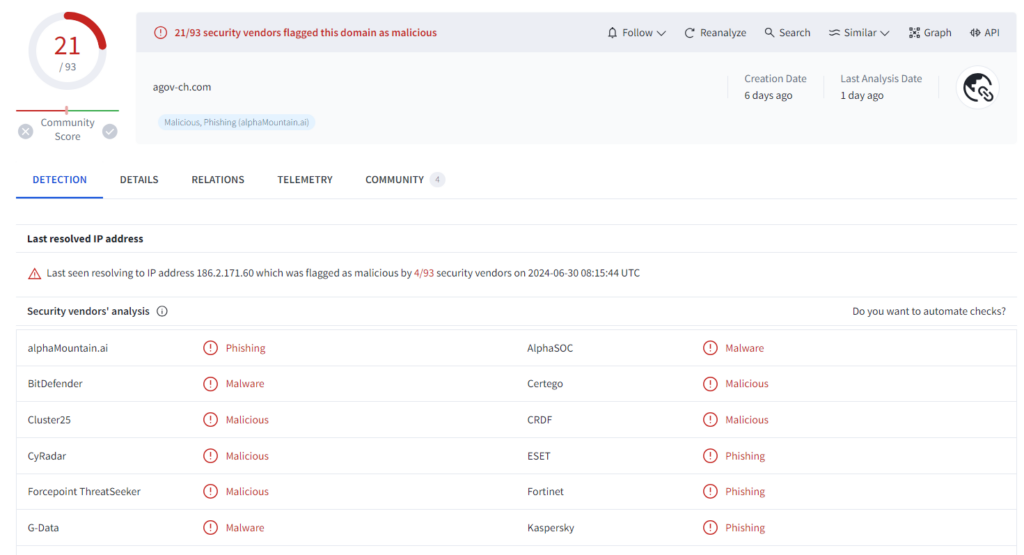Vote positive with the community score checkmark

[110, 131]
